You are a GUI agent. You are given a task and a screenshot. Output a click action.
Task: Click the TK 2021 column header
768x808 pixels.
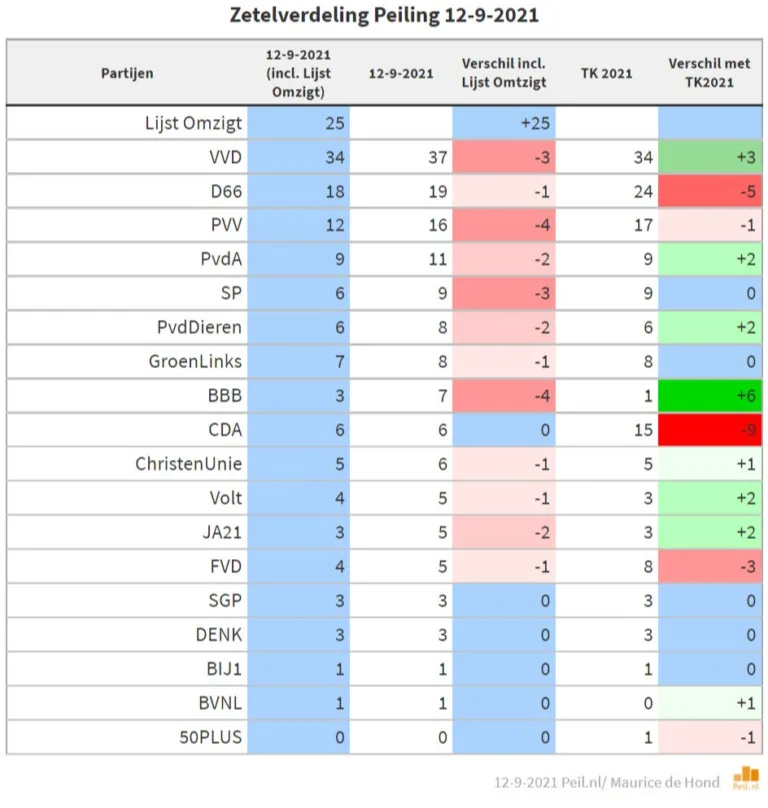[x=606, y=73]
